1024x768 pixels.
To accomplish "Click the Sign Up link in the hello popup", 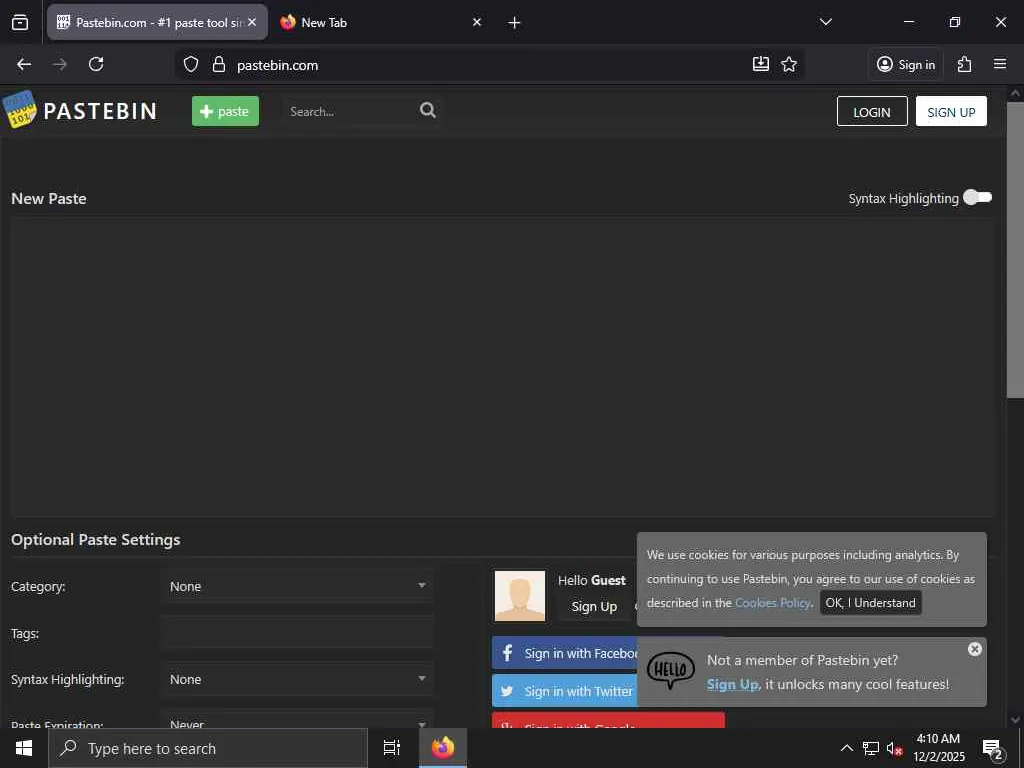I will (732, 684).
